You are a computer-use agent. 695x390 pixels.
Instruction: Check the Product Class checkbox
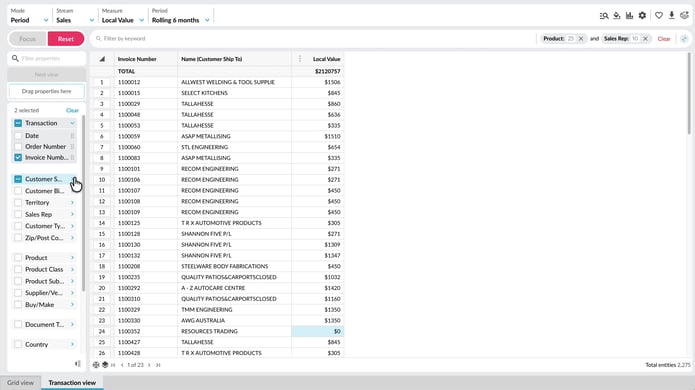(18, 269)
